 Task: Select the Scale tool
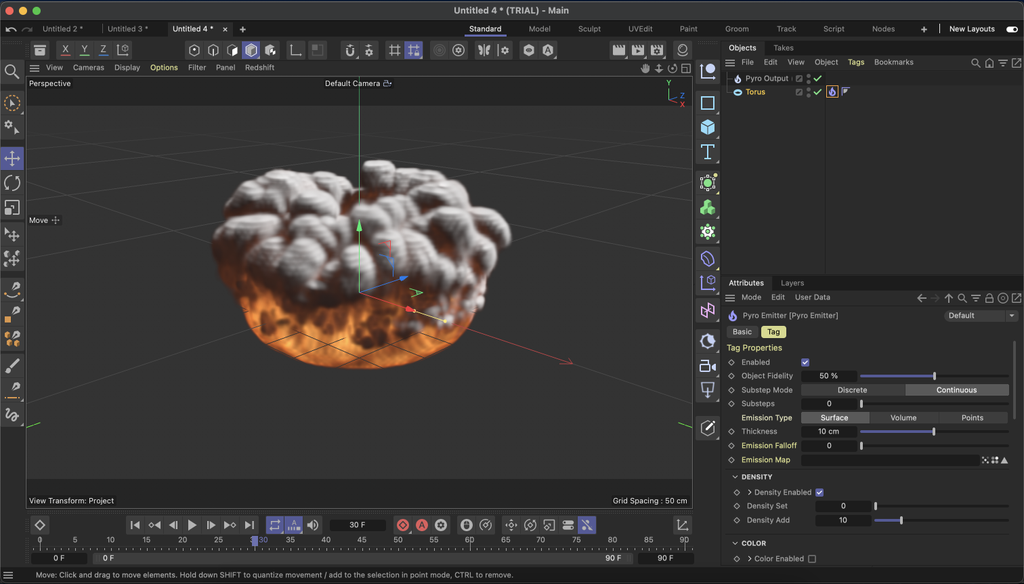14,208
